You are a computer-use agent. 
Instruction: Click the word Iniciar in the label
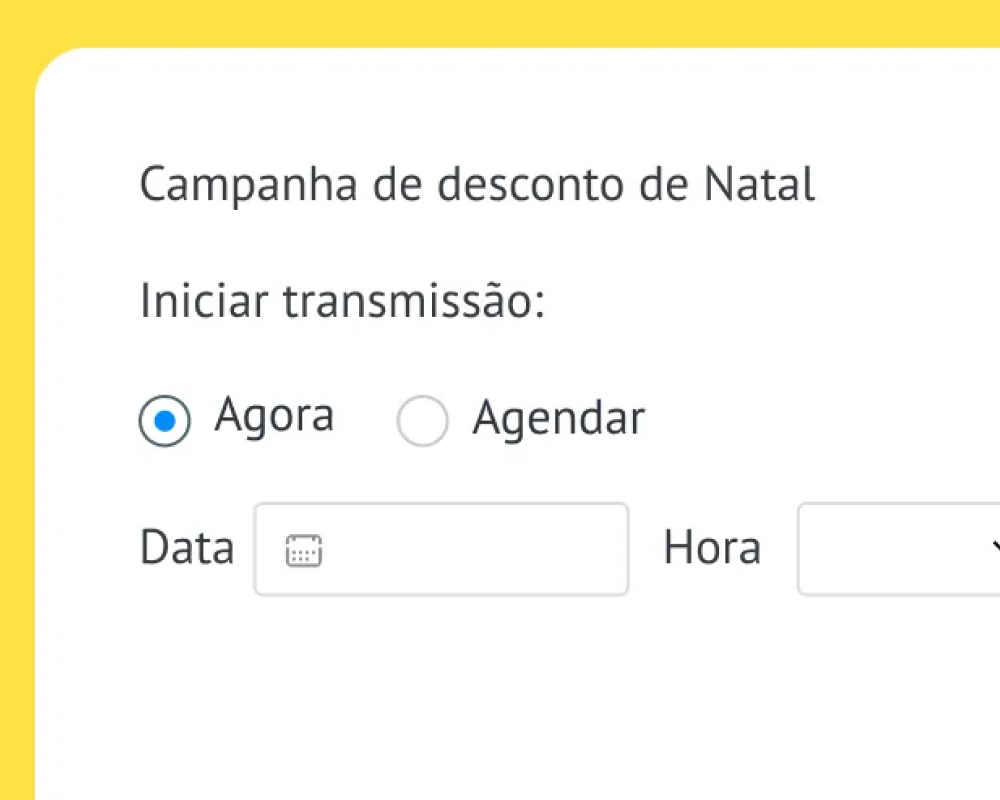click(204, 301)
